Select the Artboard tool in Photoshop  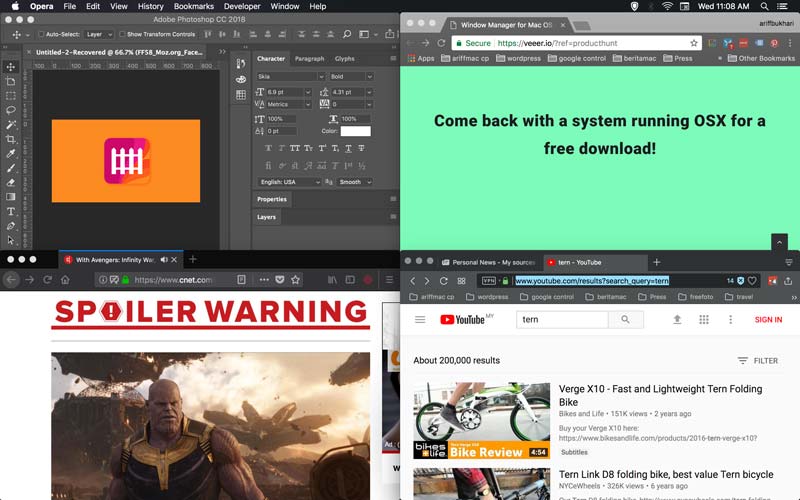pyautogui.click(x=11, y=82)
